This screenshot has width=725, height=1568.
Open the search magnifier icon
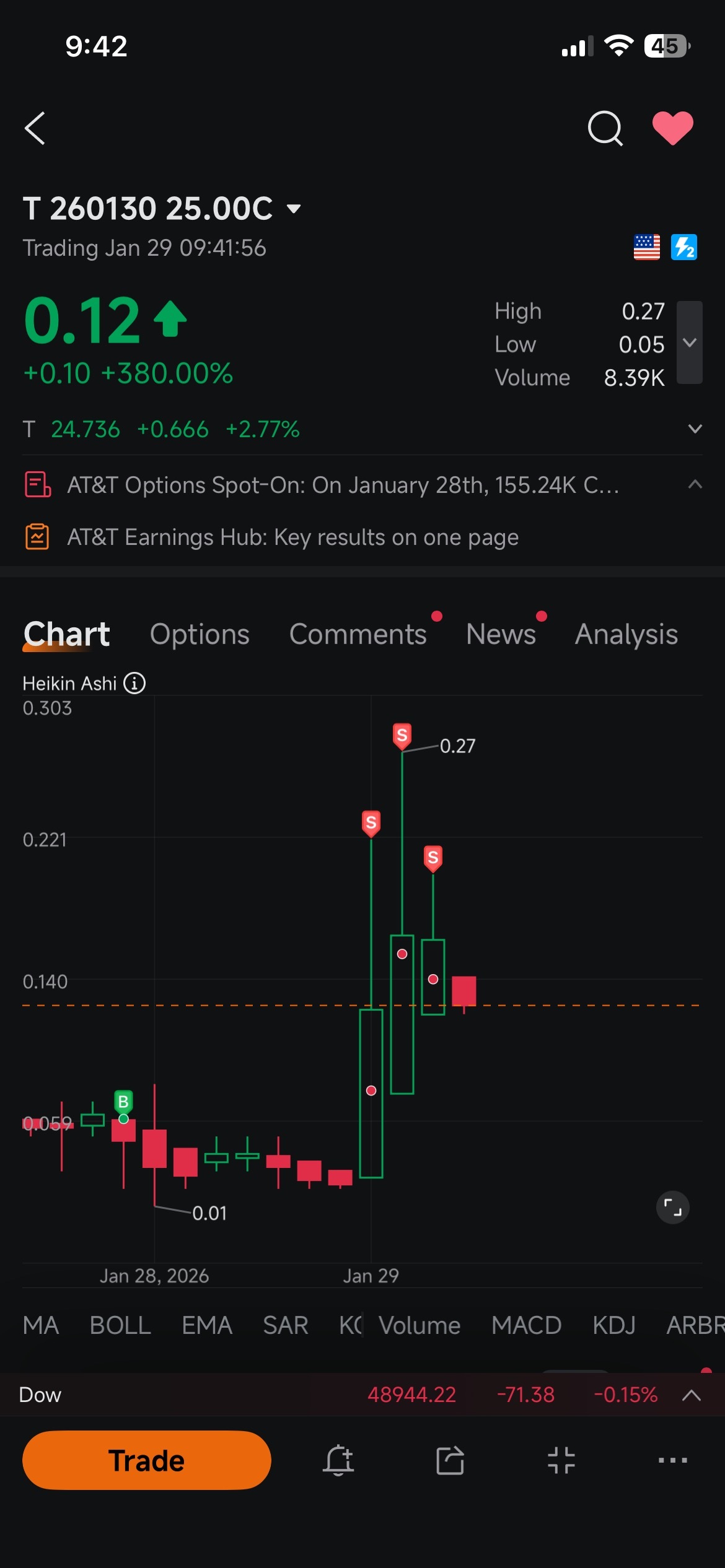605,128
